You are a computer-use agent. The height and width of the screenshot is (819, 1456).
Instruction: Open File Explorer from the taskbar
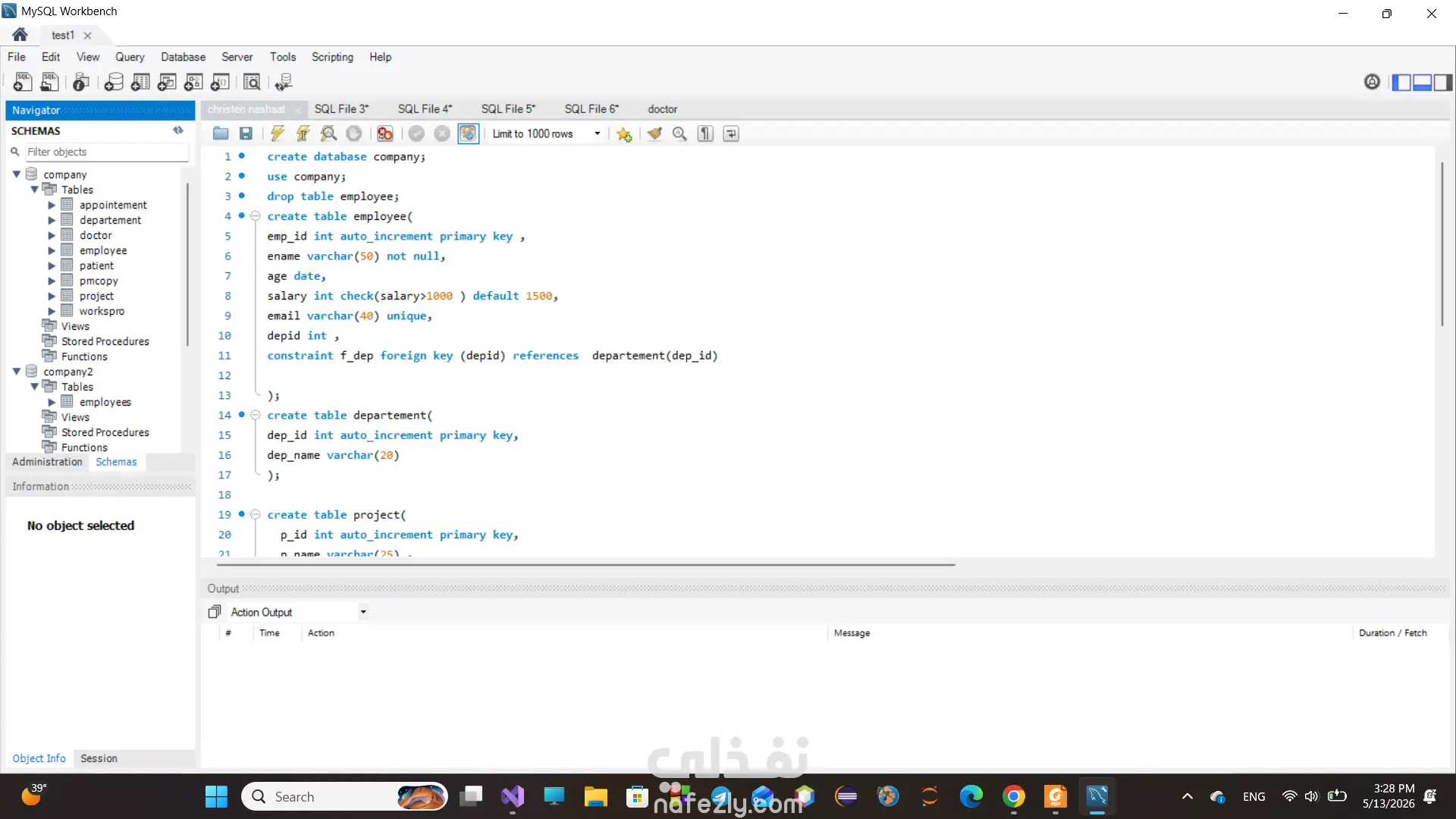point(595,796)
